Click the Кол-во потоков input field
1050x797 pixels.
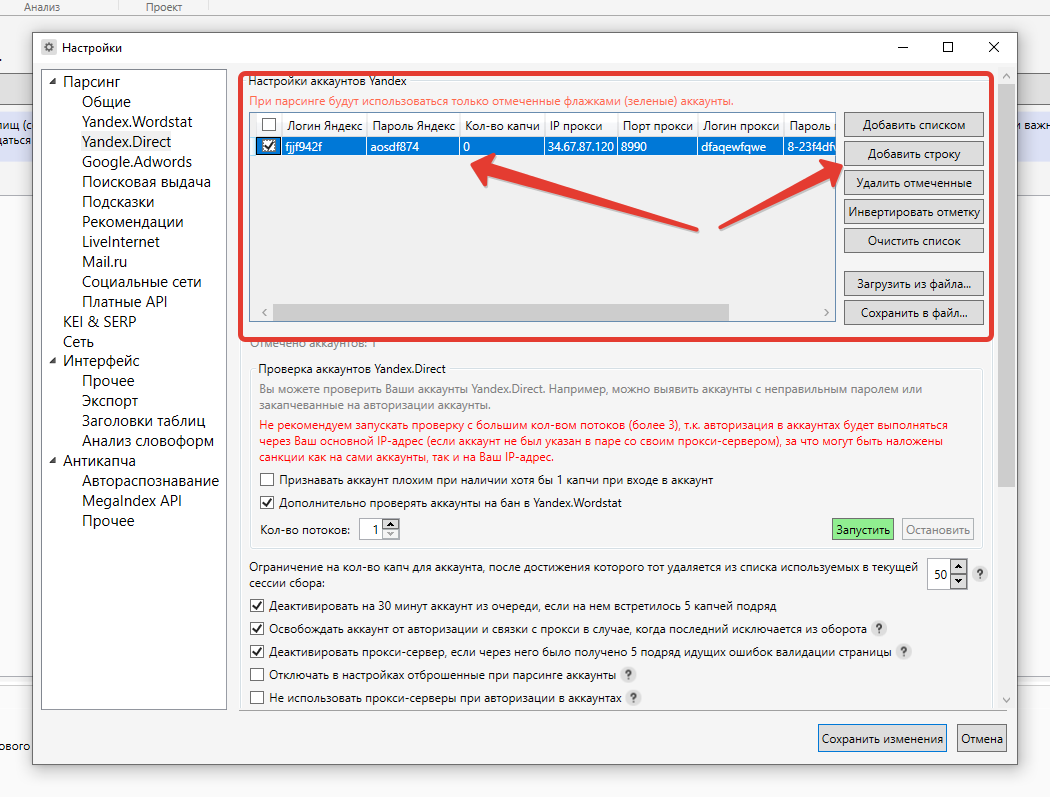tap(371, 530)
